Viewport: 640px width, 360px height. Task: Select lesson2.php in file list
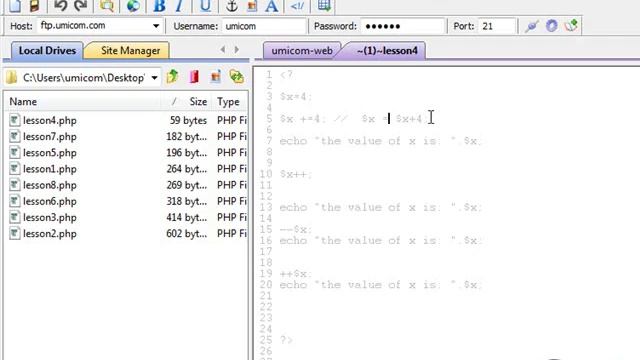[x=49, y=233]
